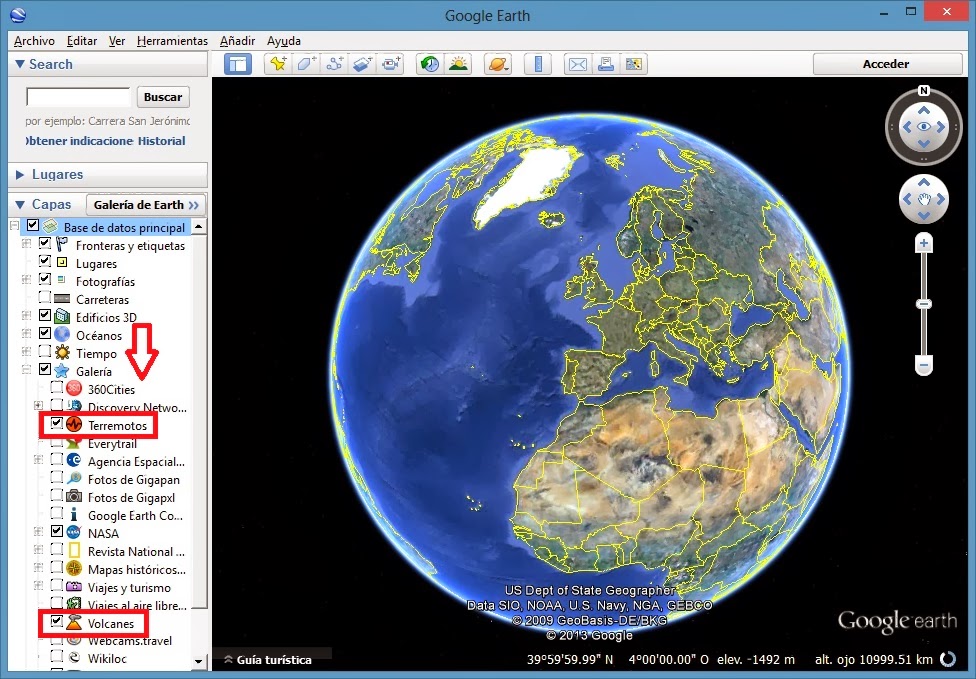Screen dimensions: 976x679
Task: Open the Ruler measurement tool
Action: pyautogui.click(x=538, y=63)
